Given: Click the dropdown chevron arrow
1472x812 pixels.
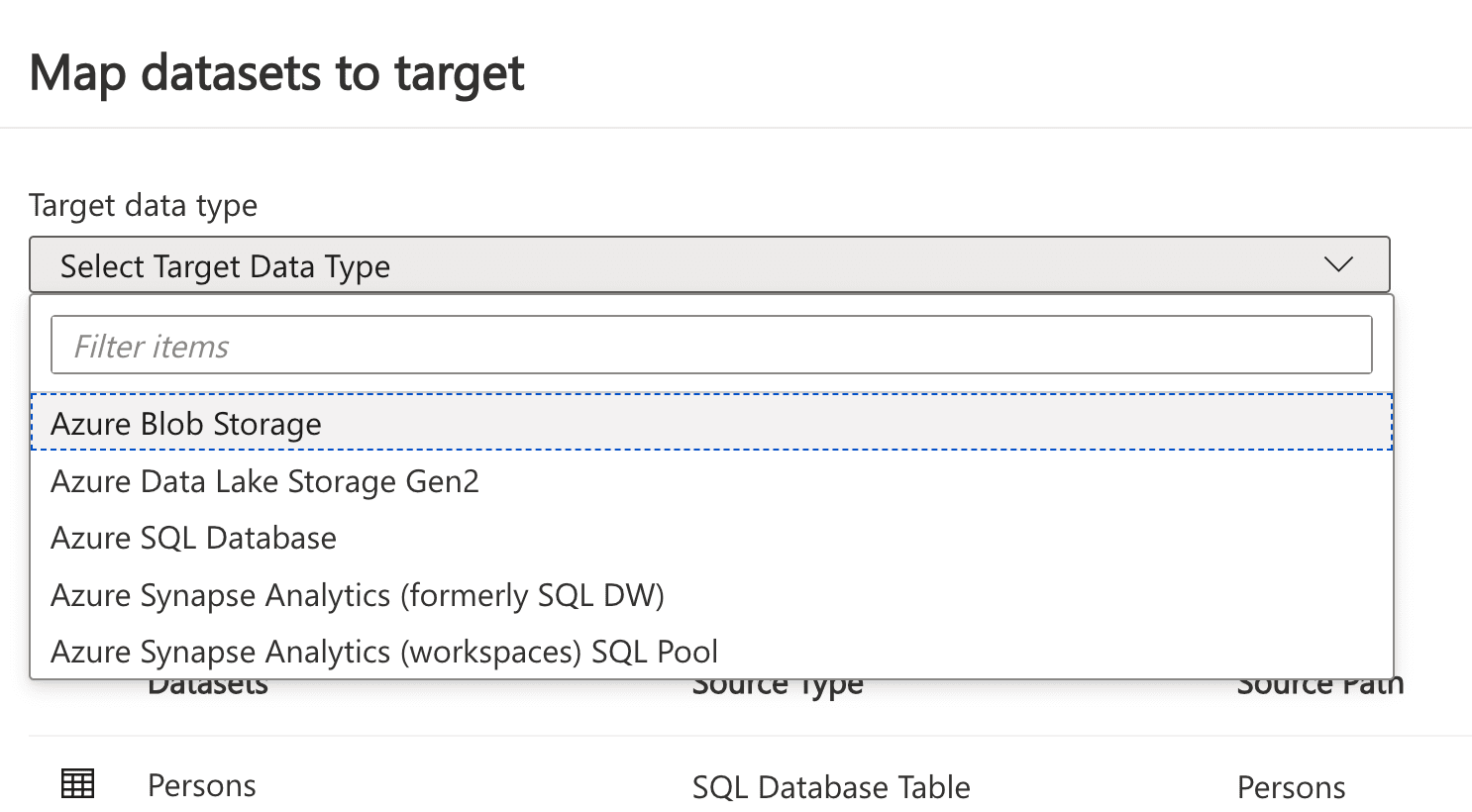Looking at the screenshot, I should point(1338,265).
